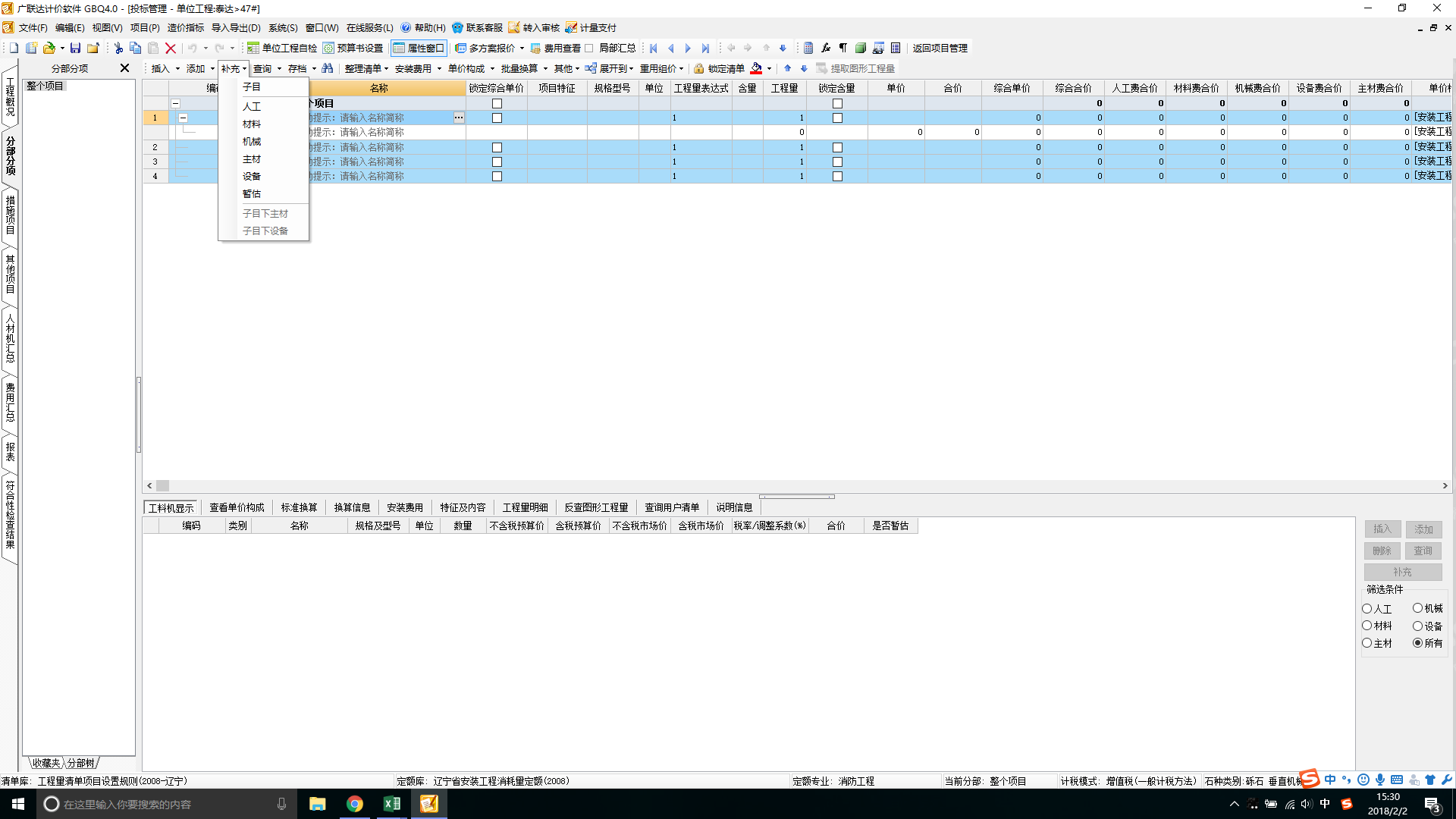Move row down with blue arrow
This screenshot has height=819, width=1456.
tap(804, 68)
